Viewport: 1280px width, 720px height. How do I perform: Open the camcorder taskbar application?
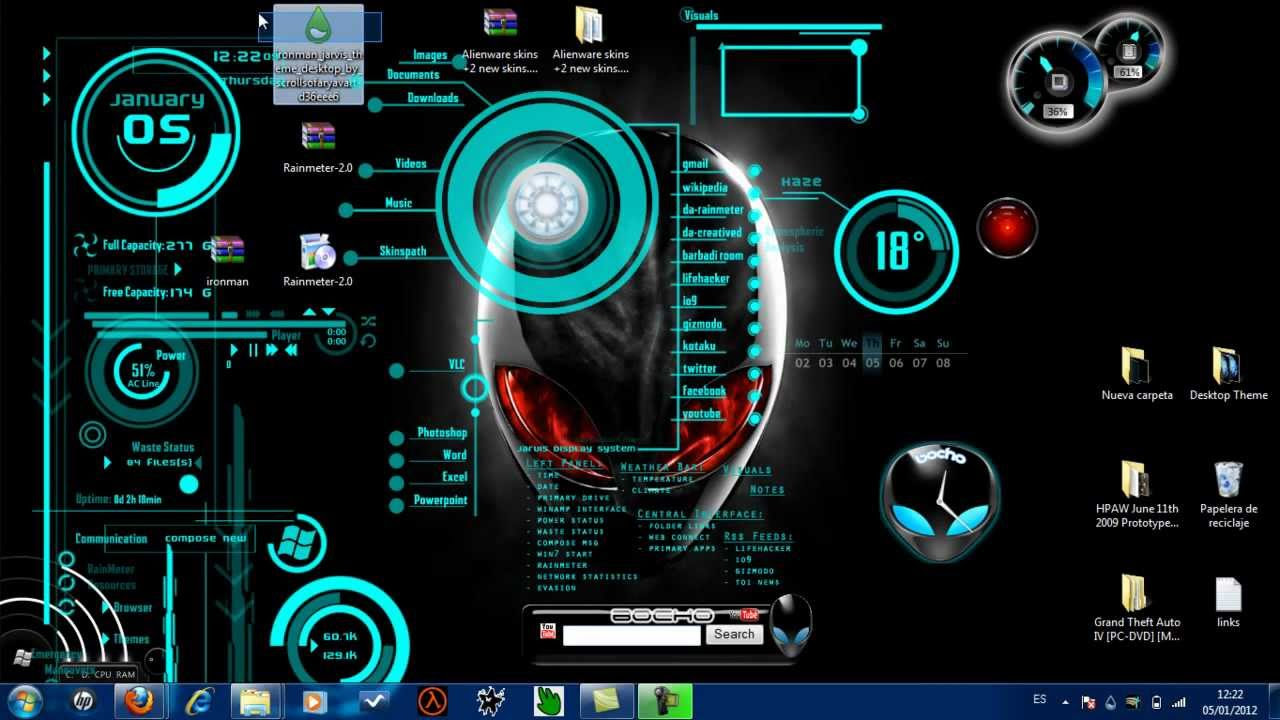coord(665,702)
